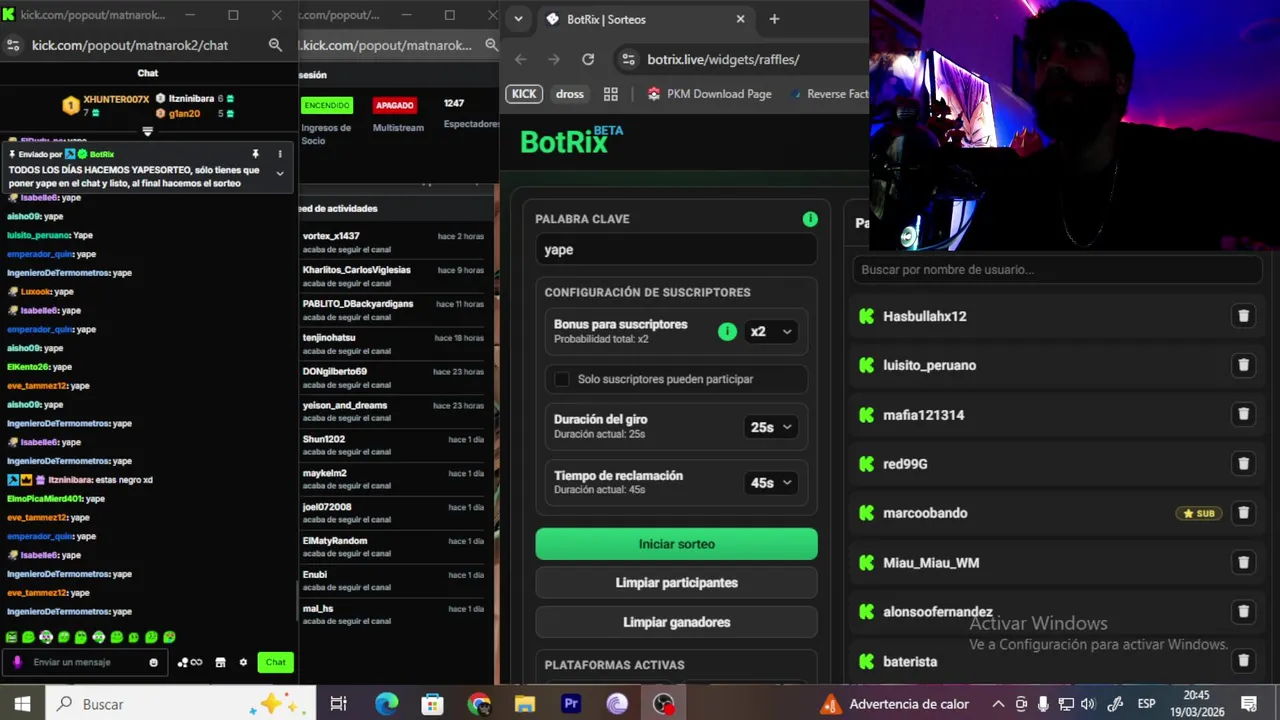The height and width of the screenshot is (720, 1280).
Task: Click XHUNTER007X in the gifter leaderboard
Action: pos(116,99)
